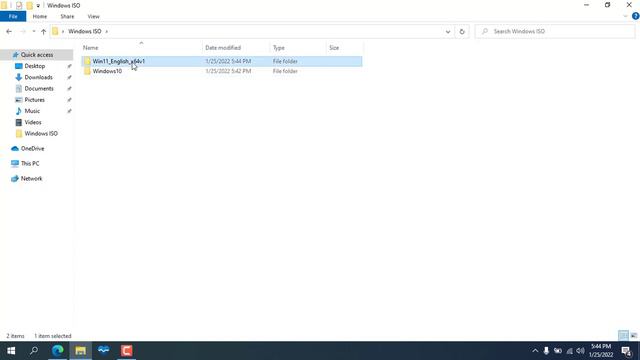Image resolution: width=640 pixels, height=360 pixels.
Task: Open the notification center icon
Action: point(627,351)
